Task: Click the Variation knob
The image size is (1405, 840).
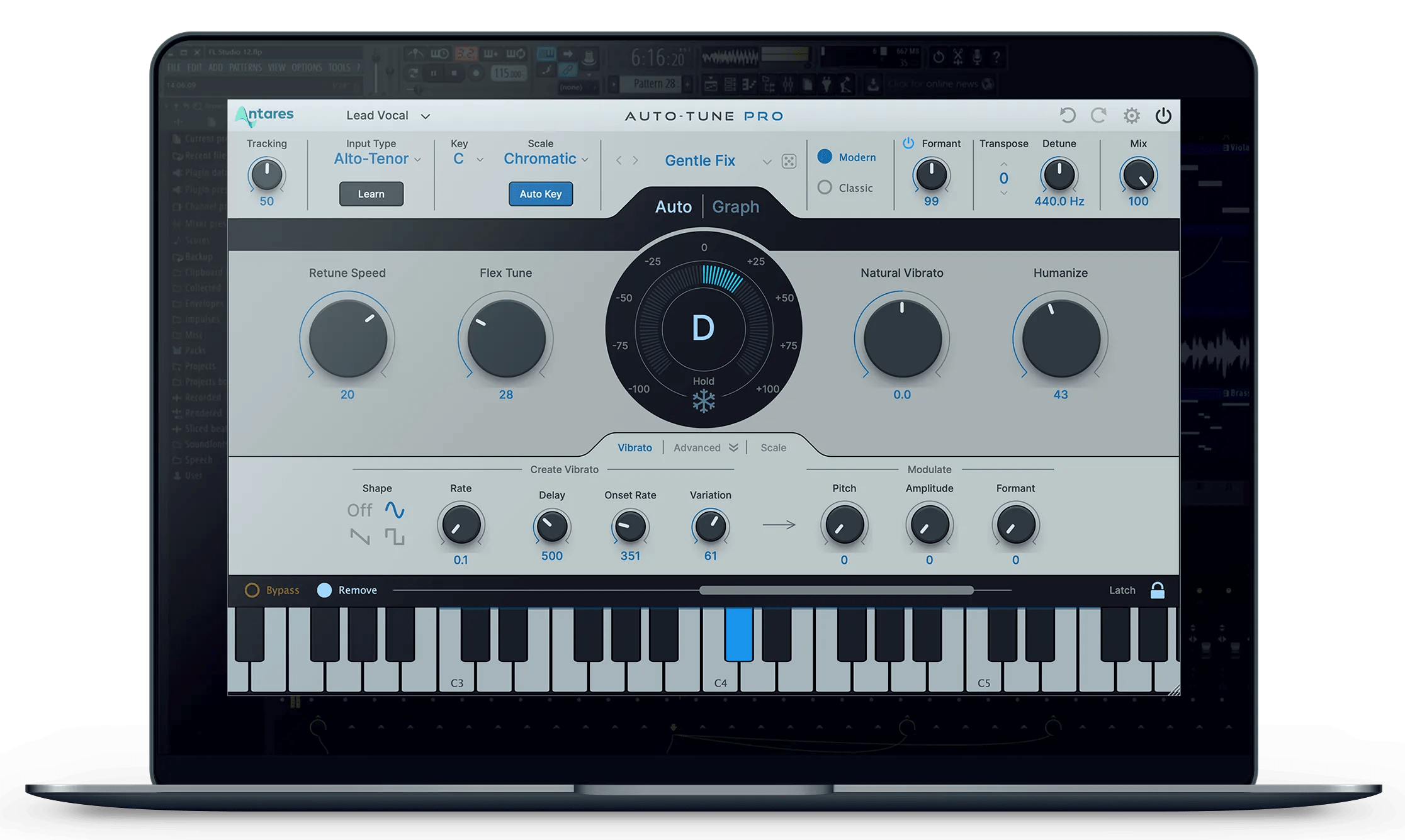Action: (x=710, y=527)
